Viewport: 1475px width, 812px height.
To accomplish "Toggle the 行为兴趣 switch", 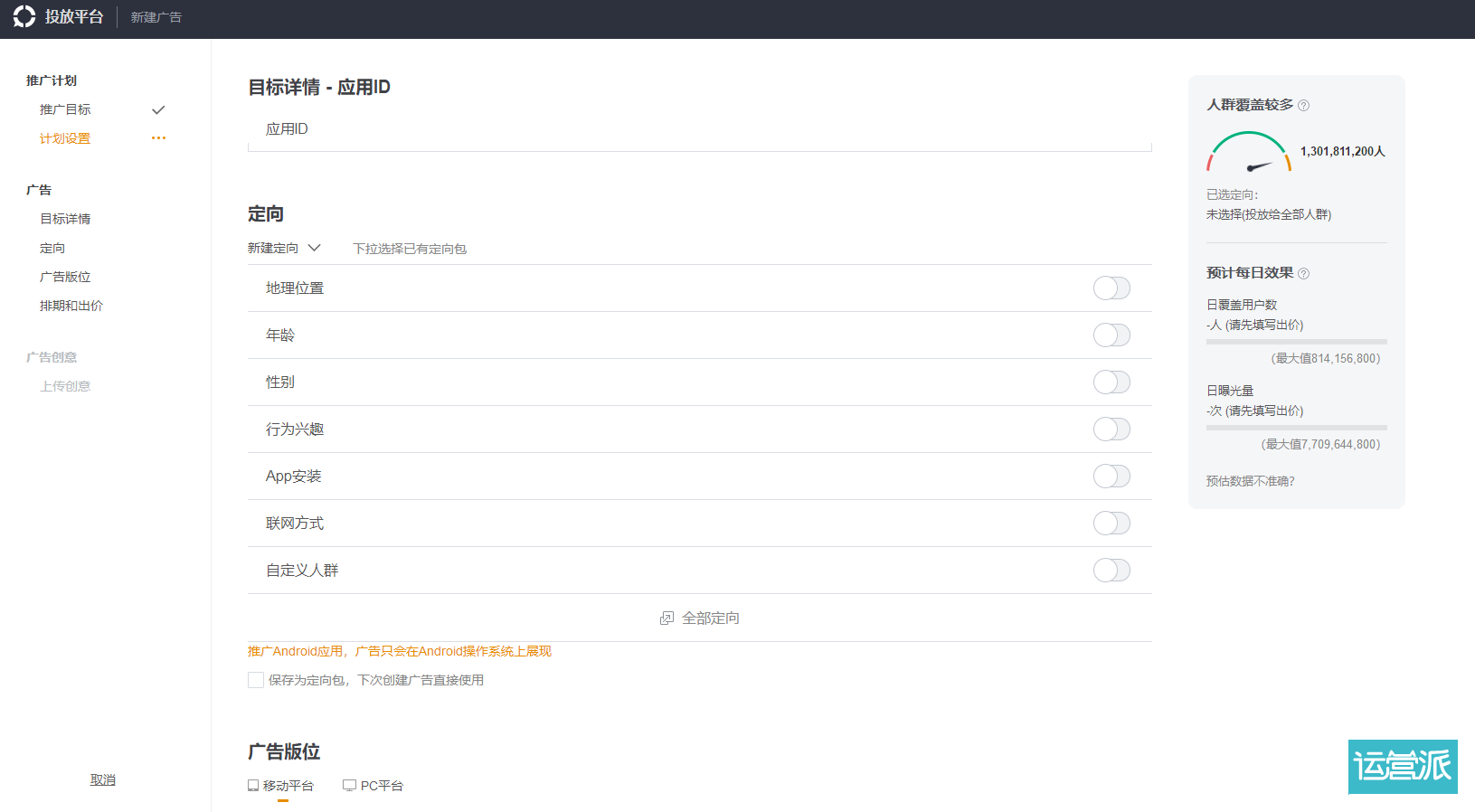I will point(1111,430).
